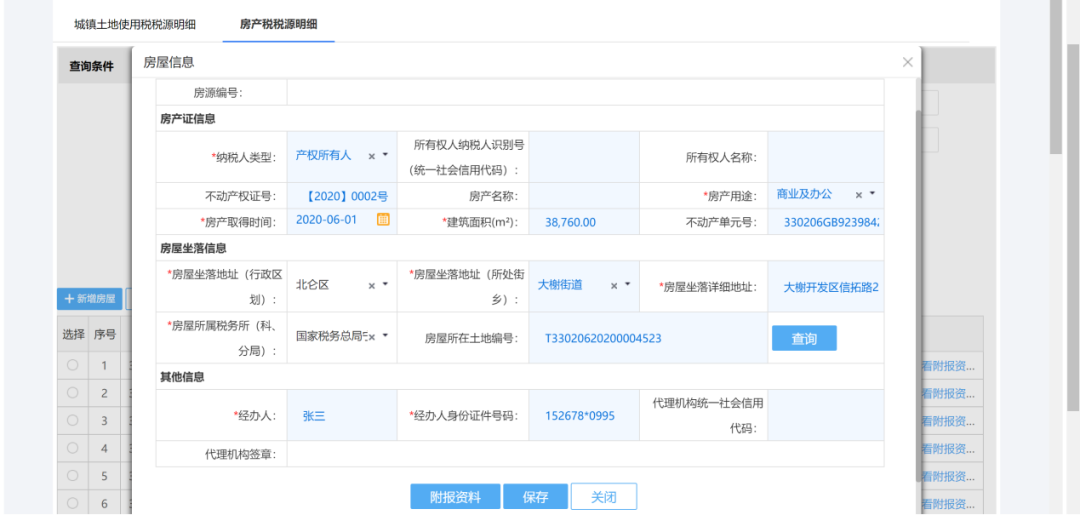Clear 国家税务总局 tax office x icon
Viewport: 1080px width, 515px height.
coord(371,337)
